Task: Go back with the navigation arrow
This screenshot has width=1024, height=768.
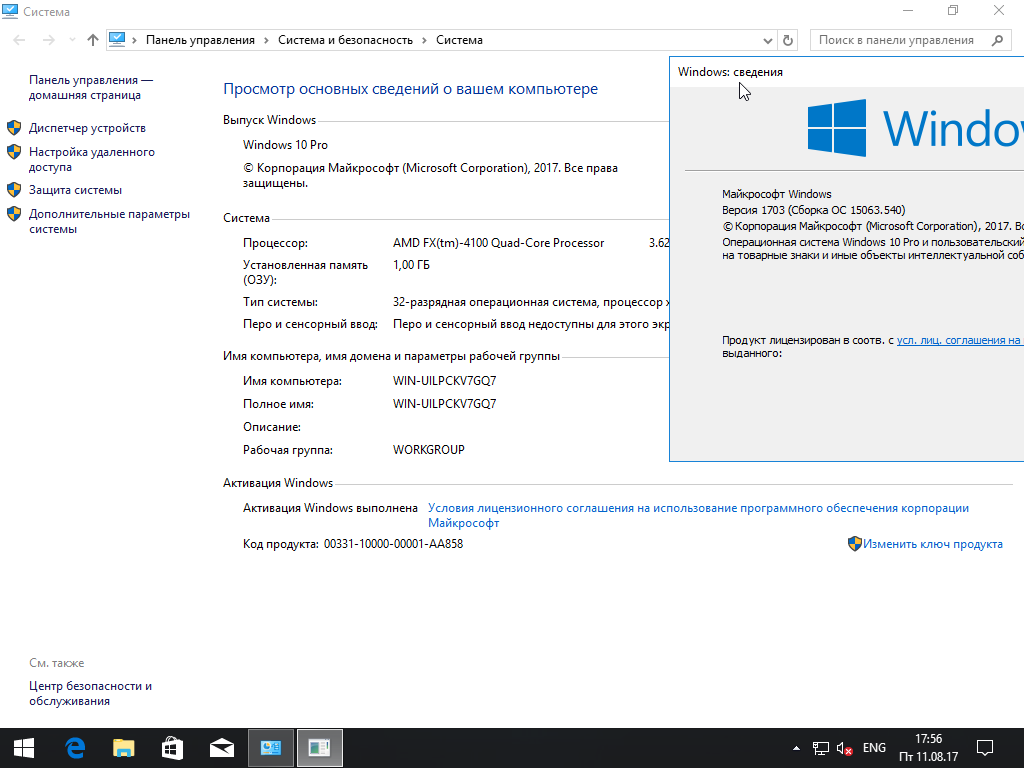Action: [x=20, y=40]
